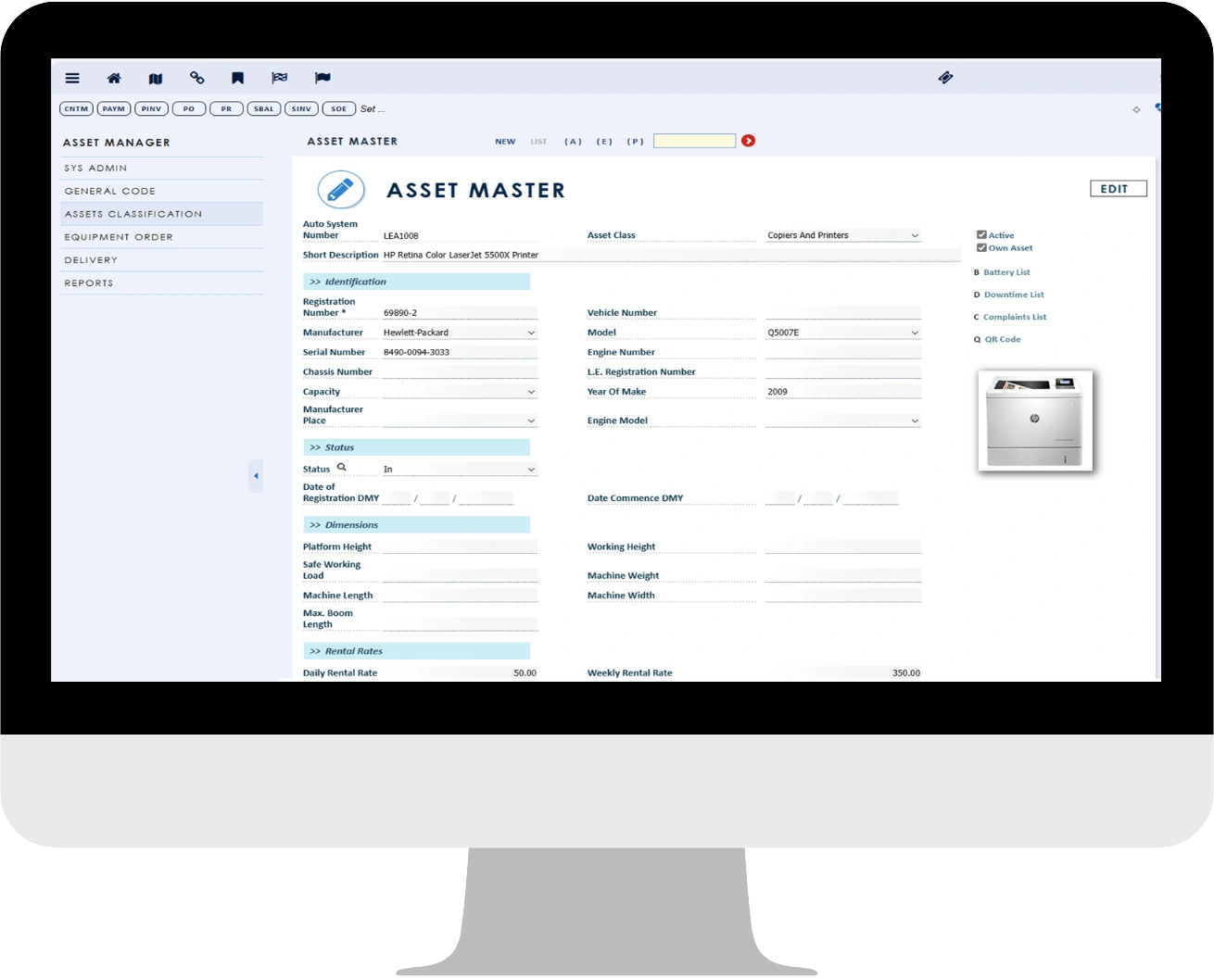Click the printer asset thumbnail image
This screenshot has width=1214, height=980.
pyautogui.click(x=1035, y=421)
